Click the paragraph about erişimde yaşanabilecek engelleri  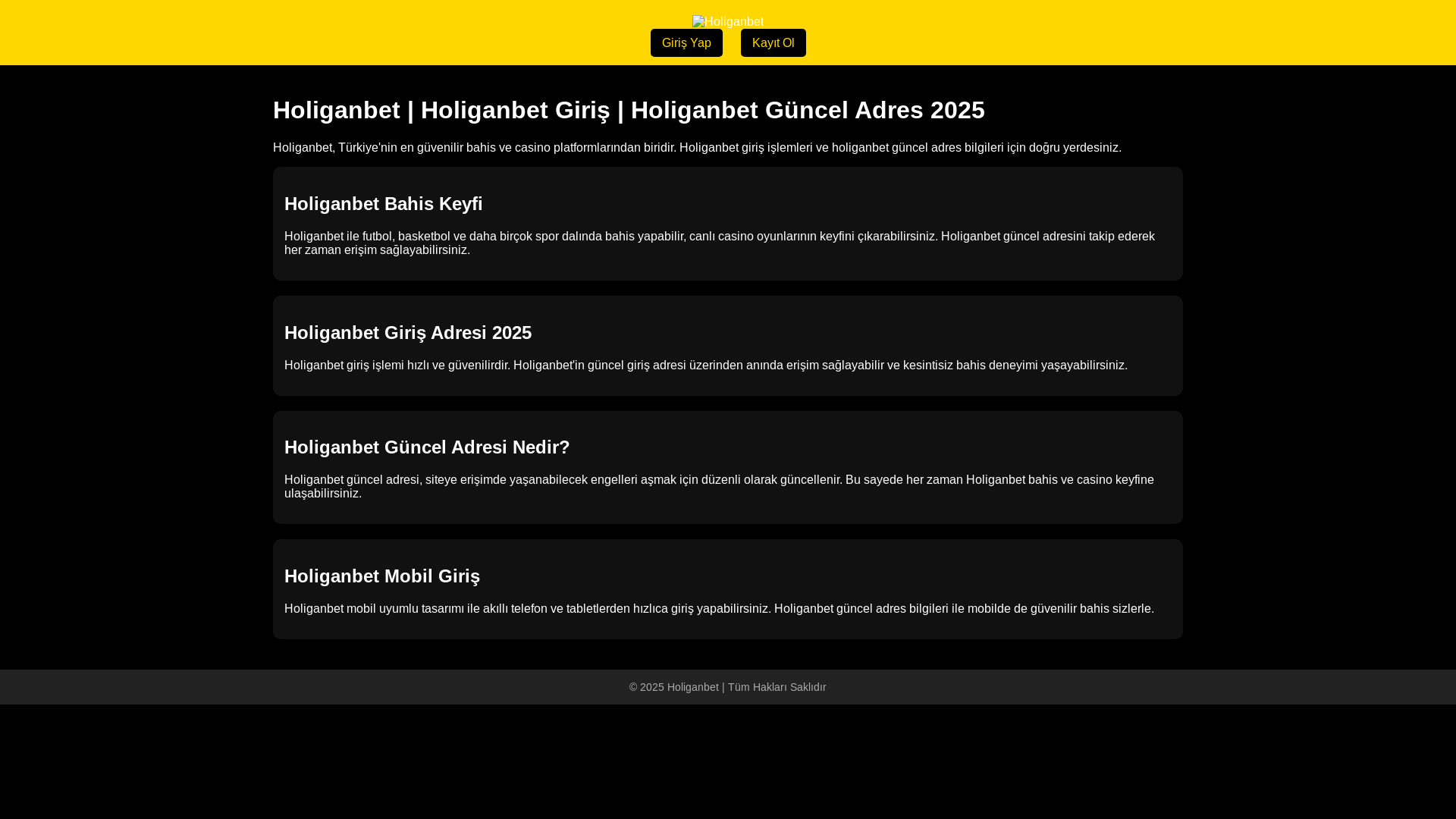click(719, 487)
